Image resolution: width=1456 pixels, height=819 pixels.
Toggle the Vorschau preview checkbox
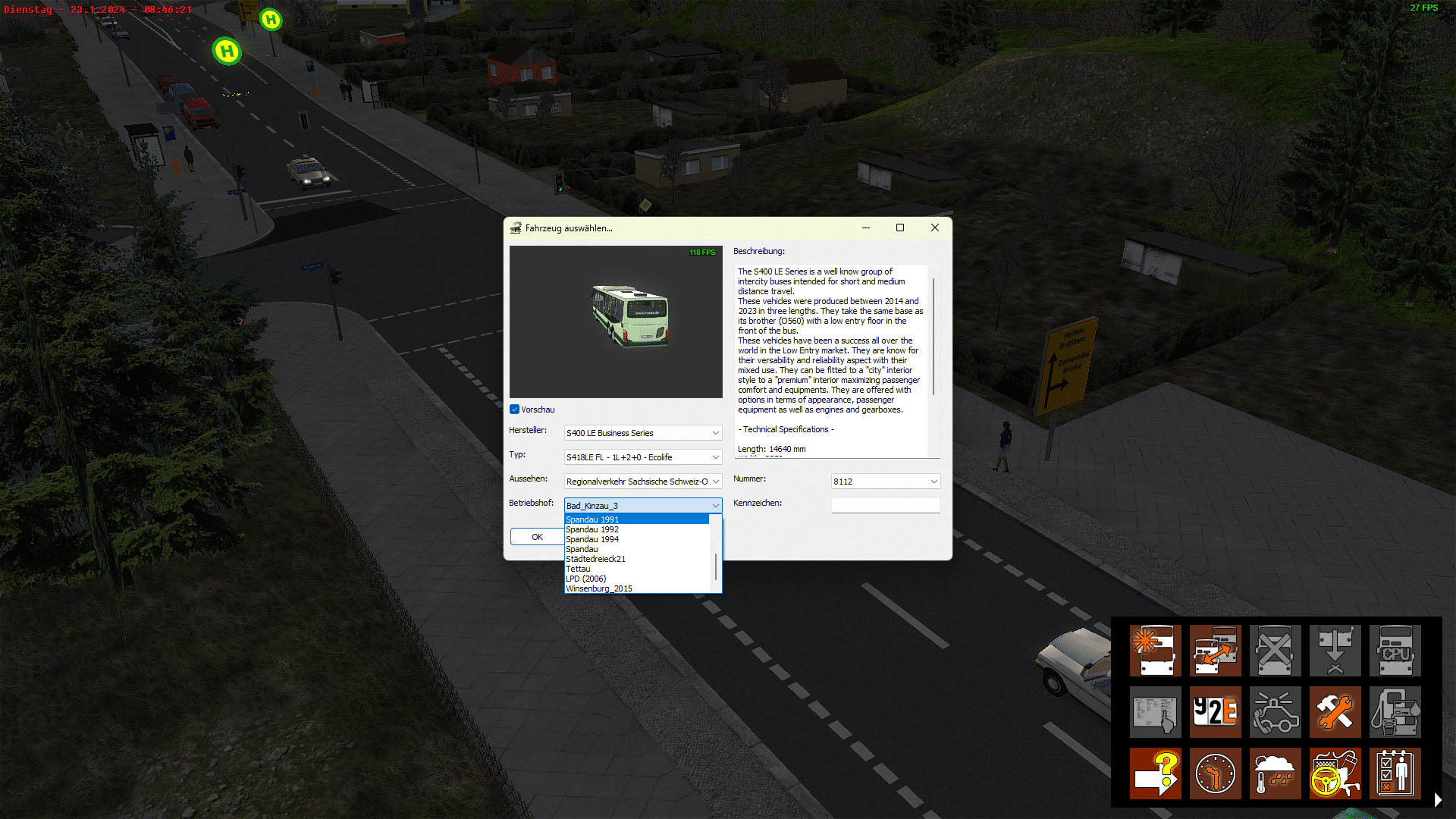(515, 409)
